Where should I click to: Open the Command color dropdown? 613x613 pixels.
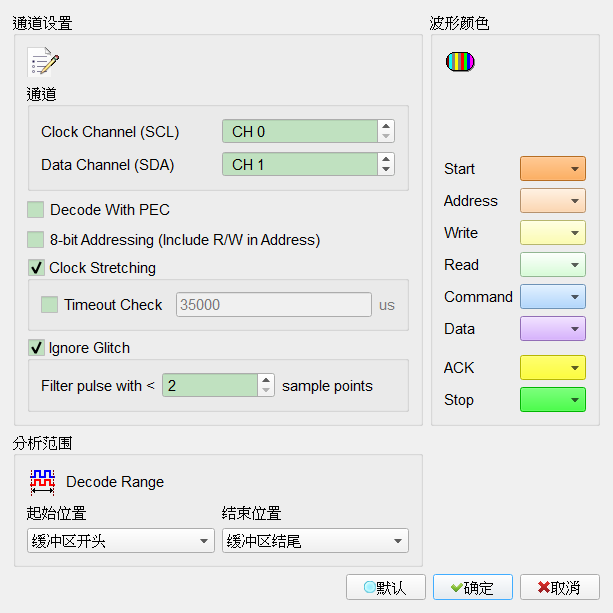pos(553,297)
